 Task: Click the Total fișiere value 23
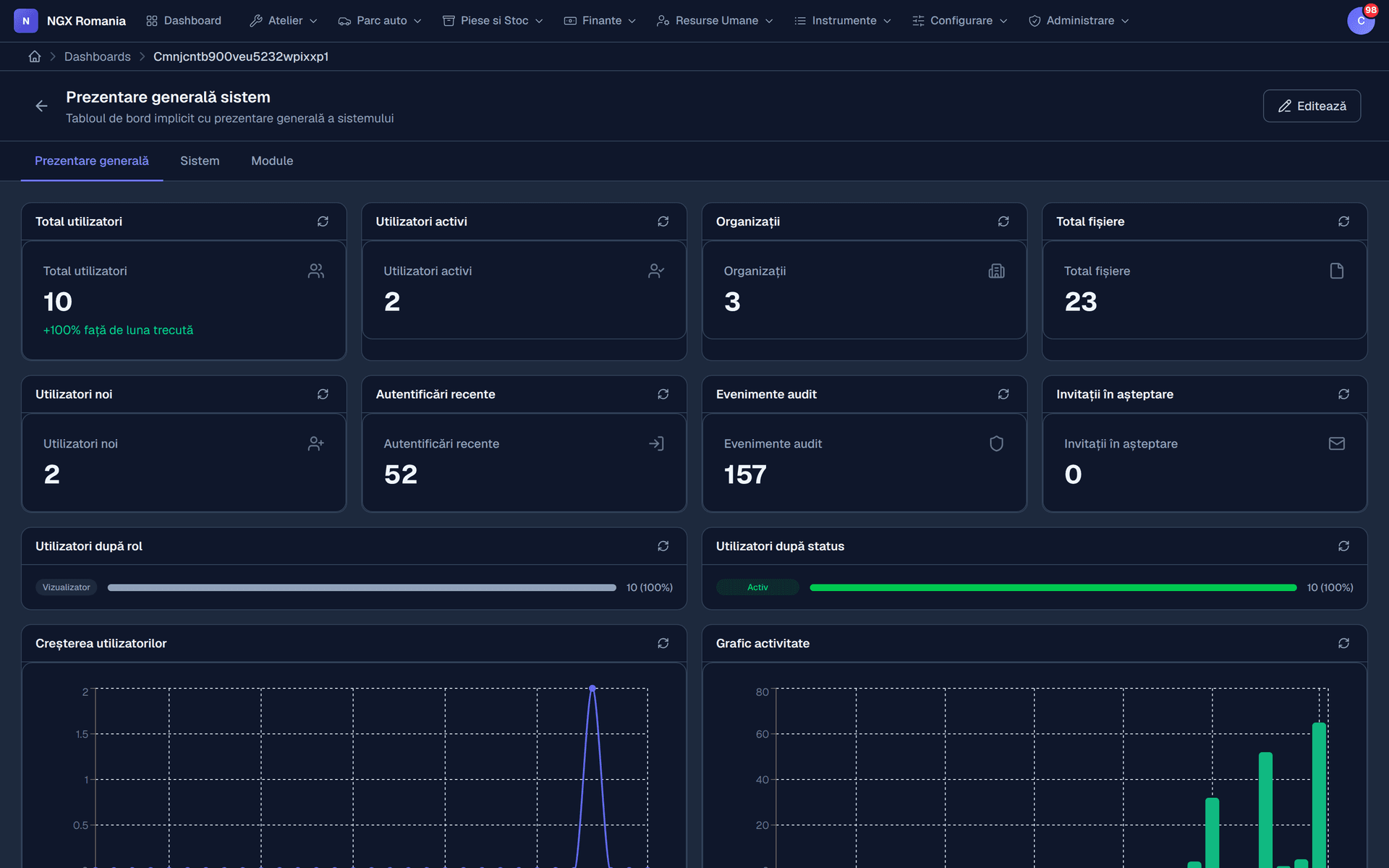pyautogui.click(x=1081, y=302)
